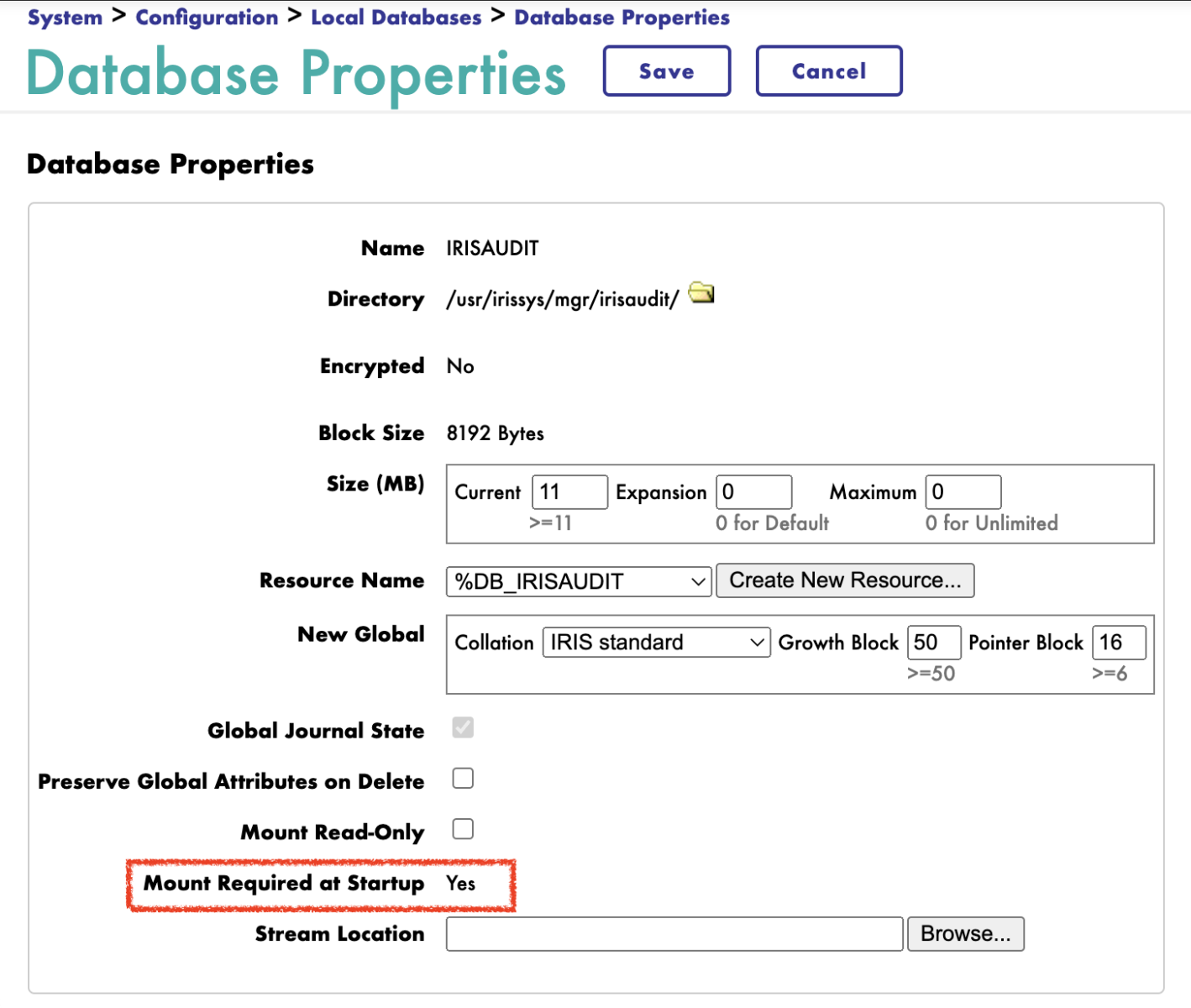Click the Database Properties section heading
This screenshot has width=1191, height=1008.
171,164
